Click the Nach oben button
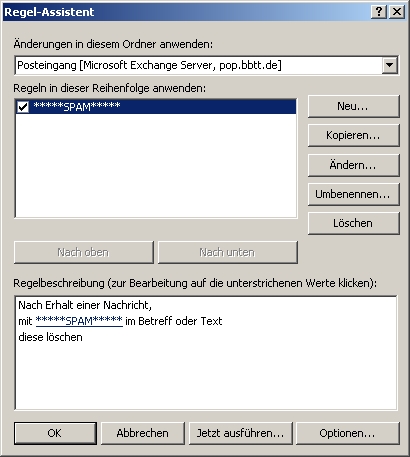This screenshot has width=410, height=457. (84, 252)
